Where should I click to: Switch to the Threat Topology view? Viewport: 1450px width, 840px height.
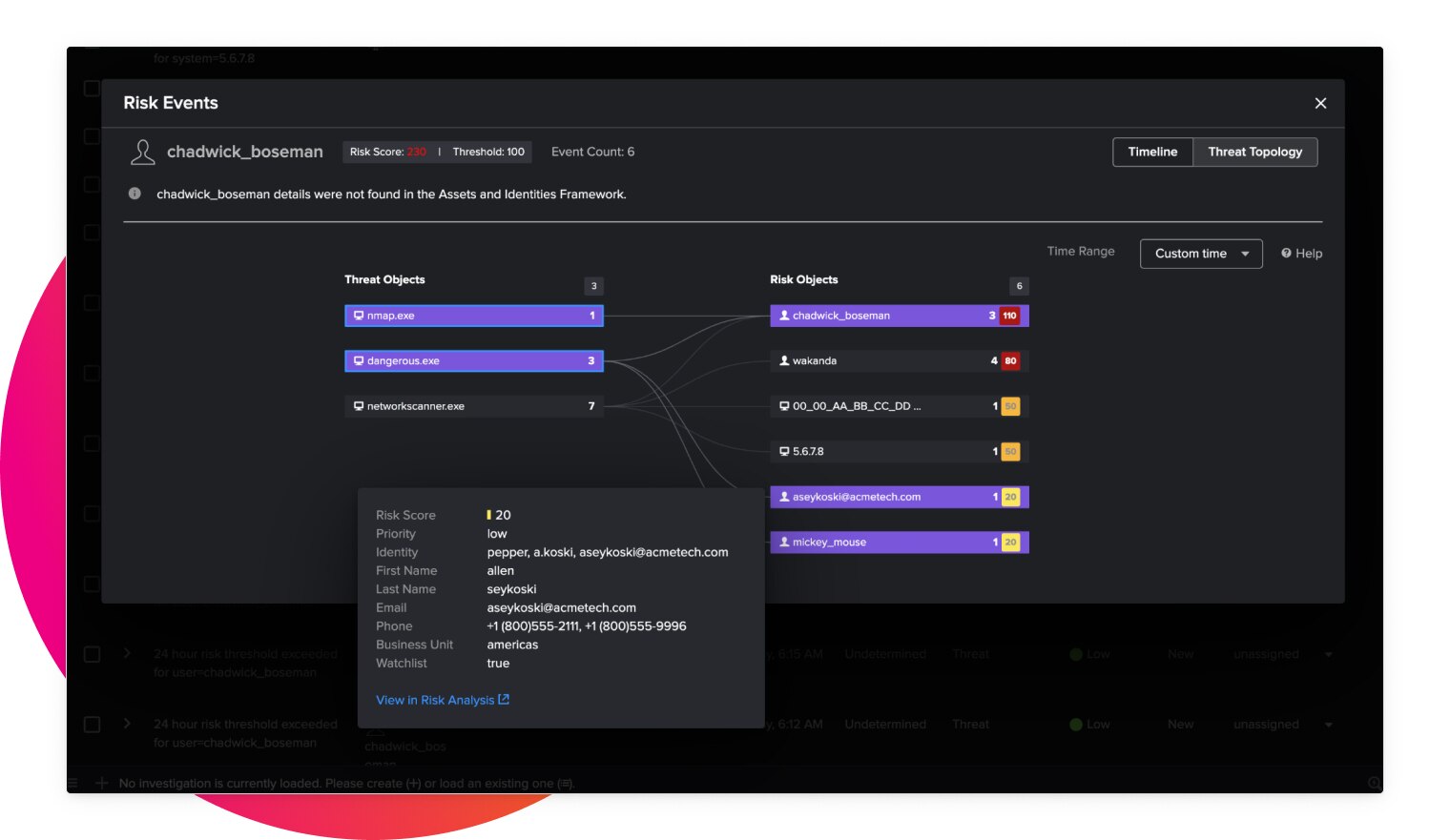point(1254,152)
